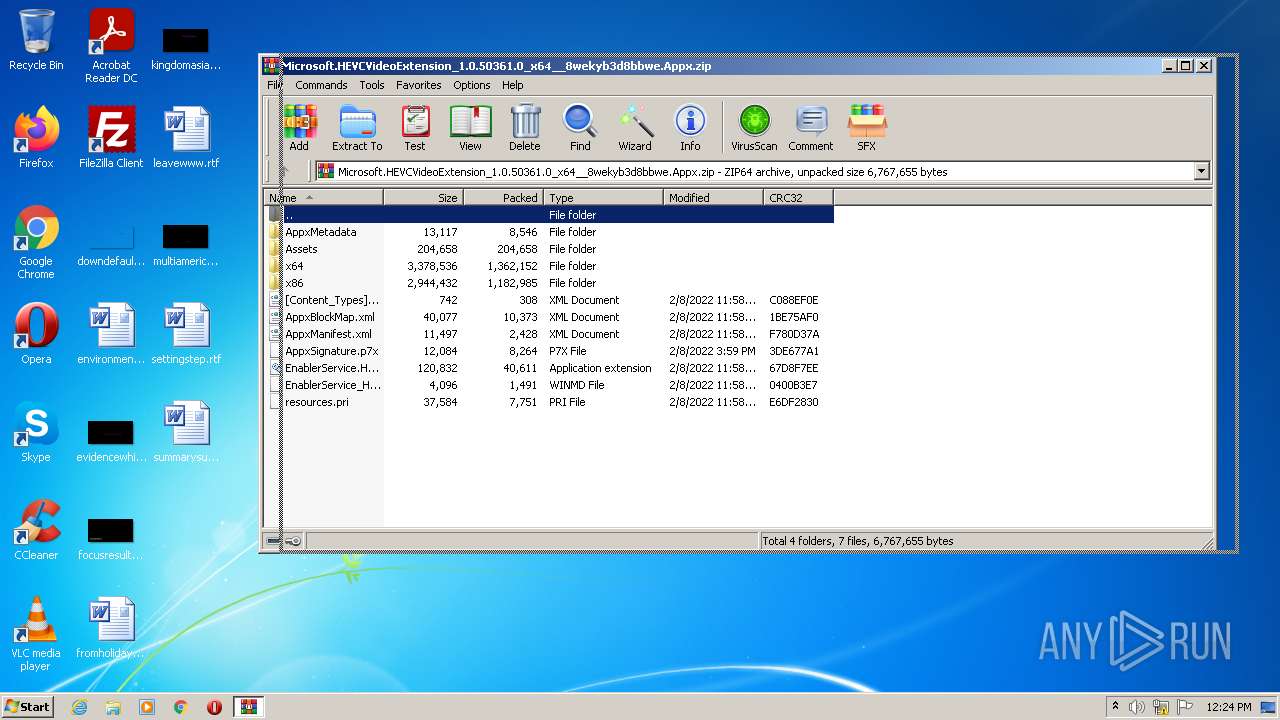Open Acrobat Reader DC desktop shortcut
This screenshot has width=1280, height=720.
coord(111,46)
